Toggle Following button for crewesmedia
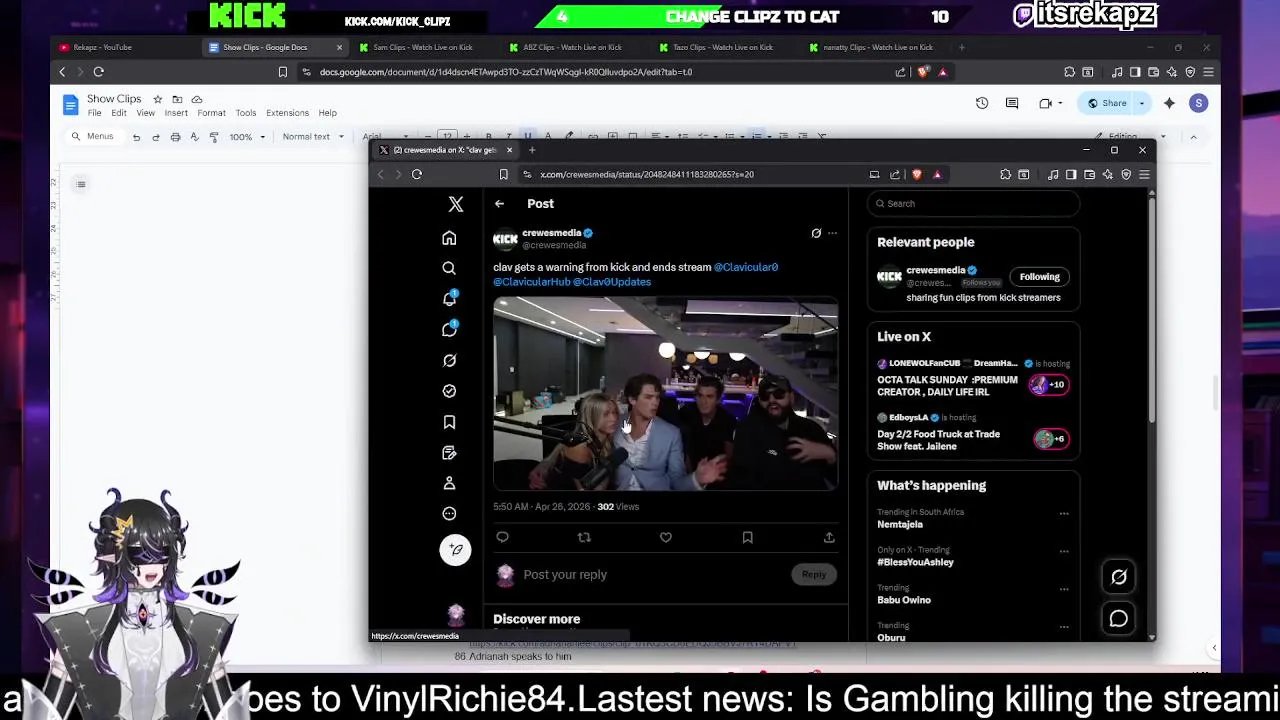The image size is (1280, 720). [x=1039, y=277]
